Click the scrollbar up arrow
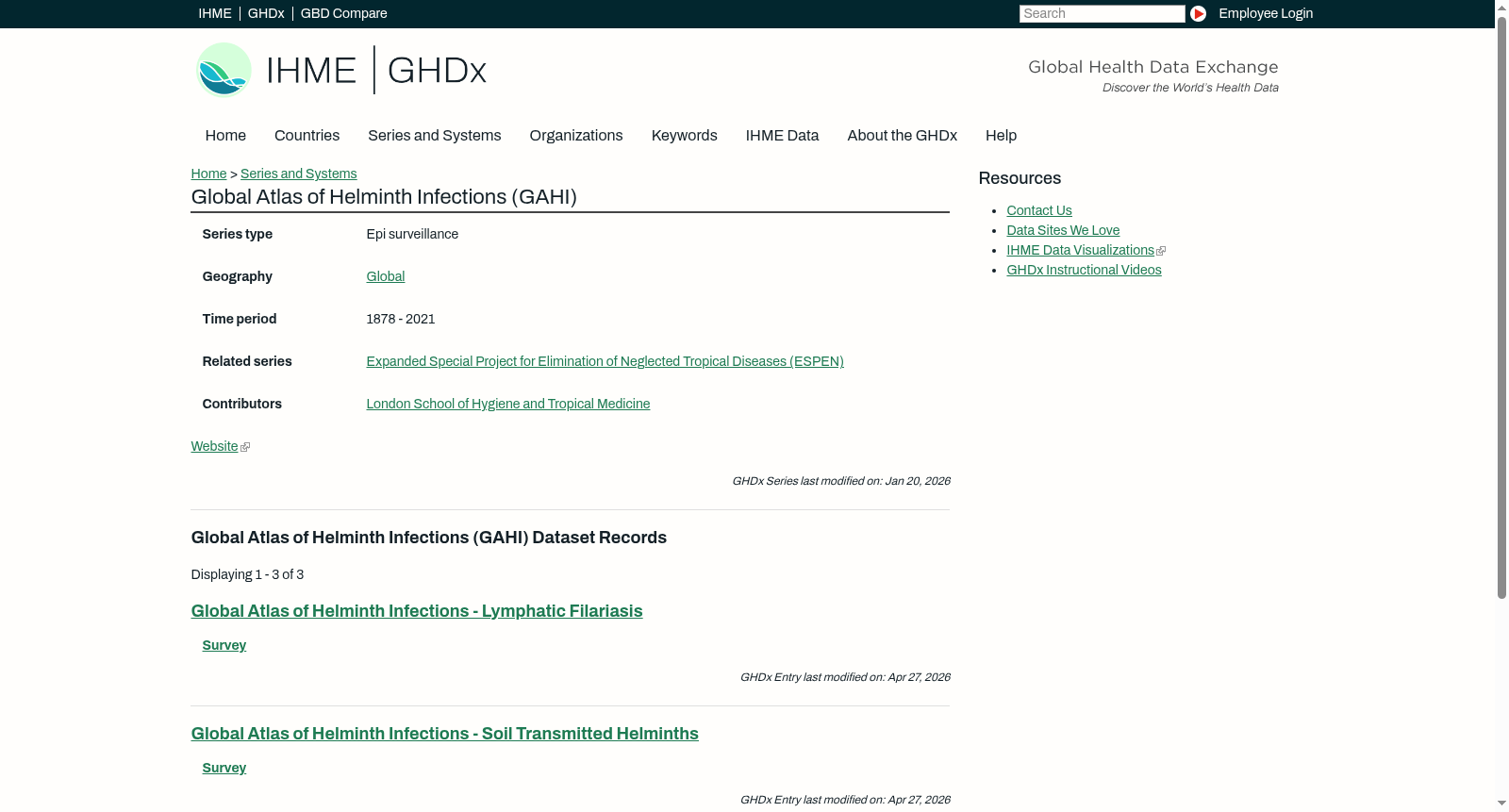 [x=1501, y=8]
